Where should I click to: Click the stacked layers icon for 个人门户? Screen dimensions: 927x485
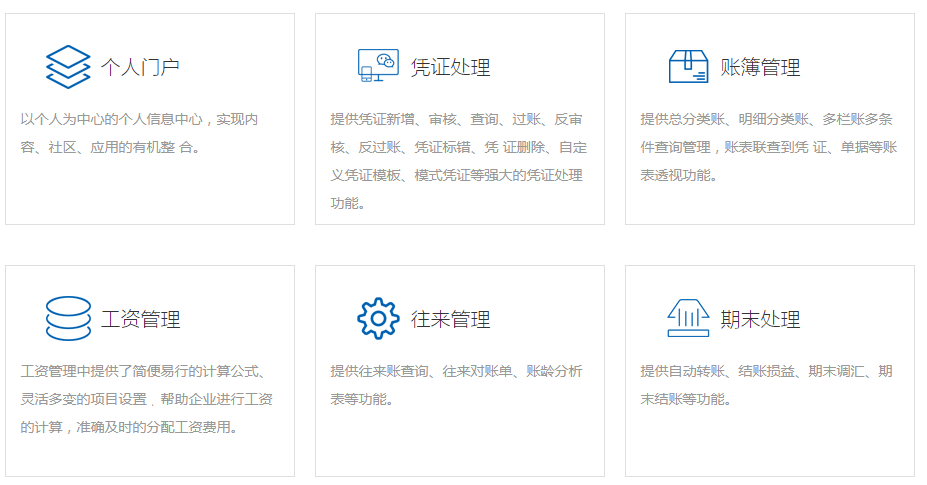coord(68,67)
